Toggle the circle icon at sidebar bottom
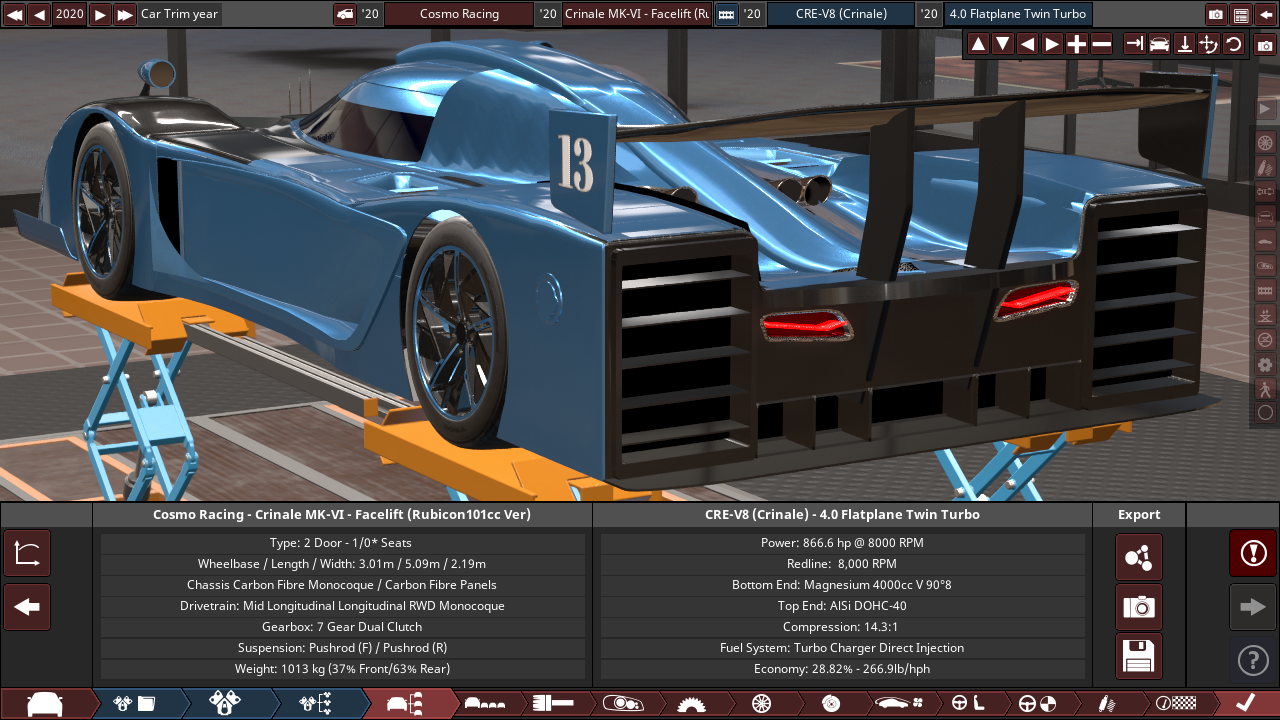 1265,413
